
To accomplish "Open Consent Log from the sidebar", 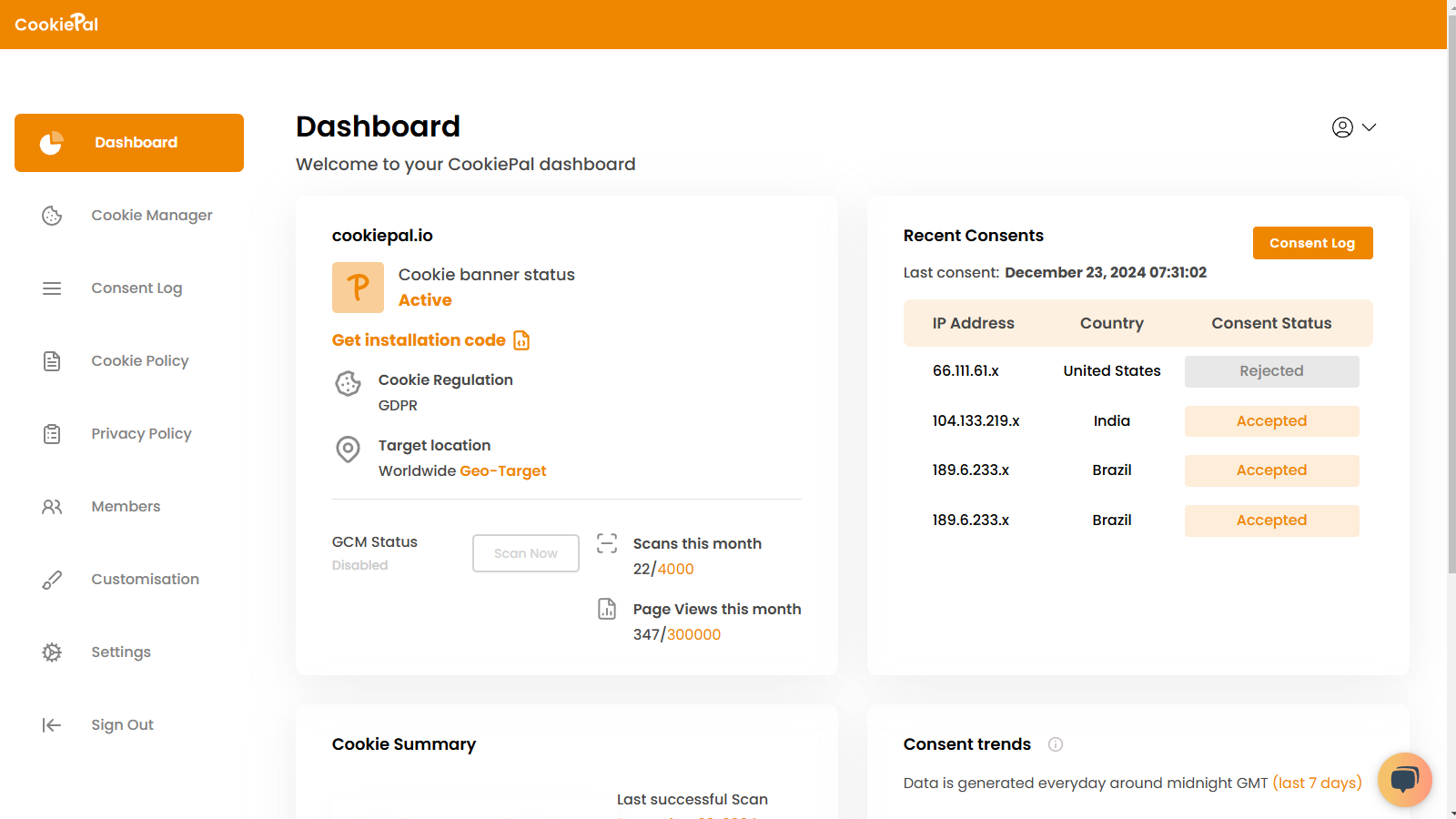I will click(136, 288).
